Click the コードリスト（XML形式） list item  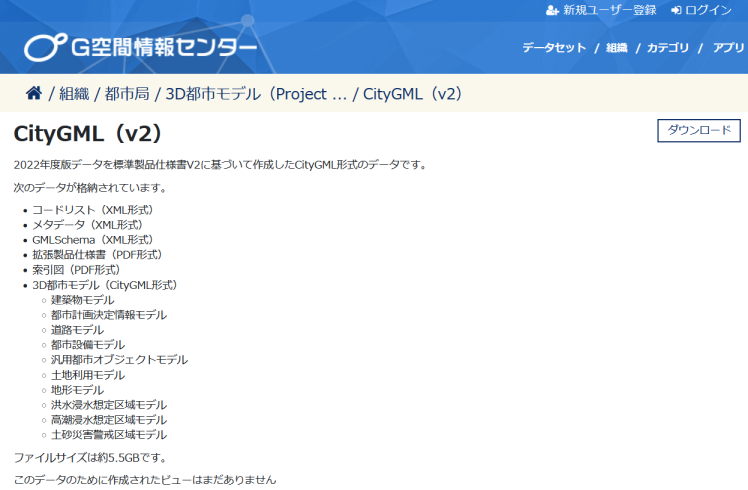pyautogui.click(x=92, y=210)
